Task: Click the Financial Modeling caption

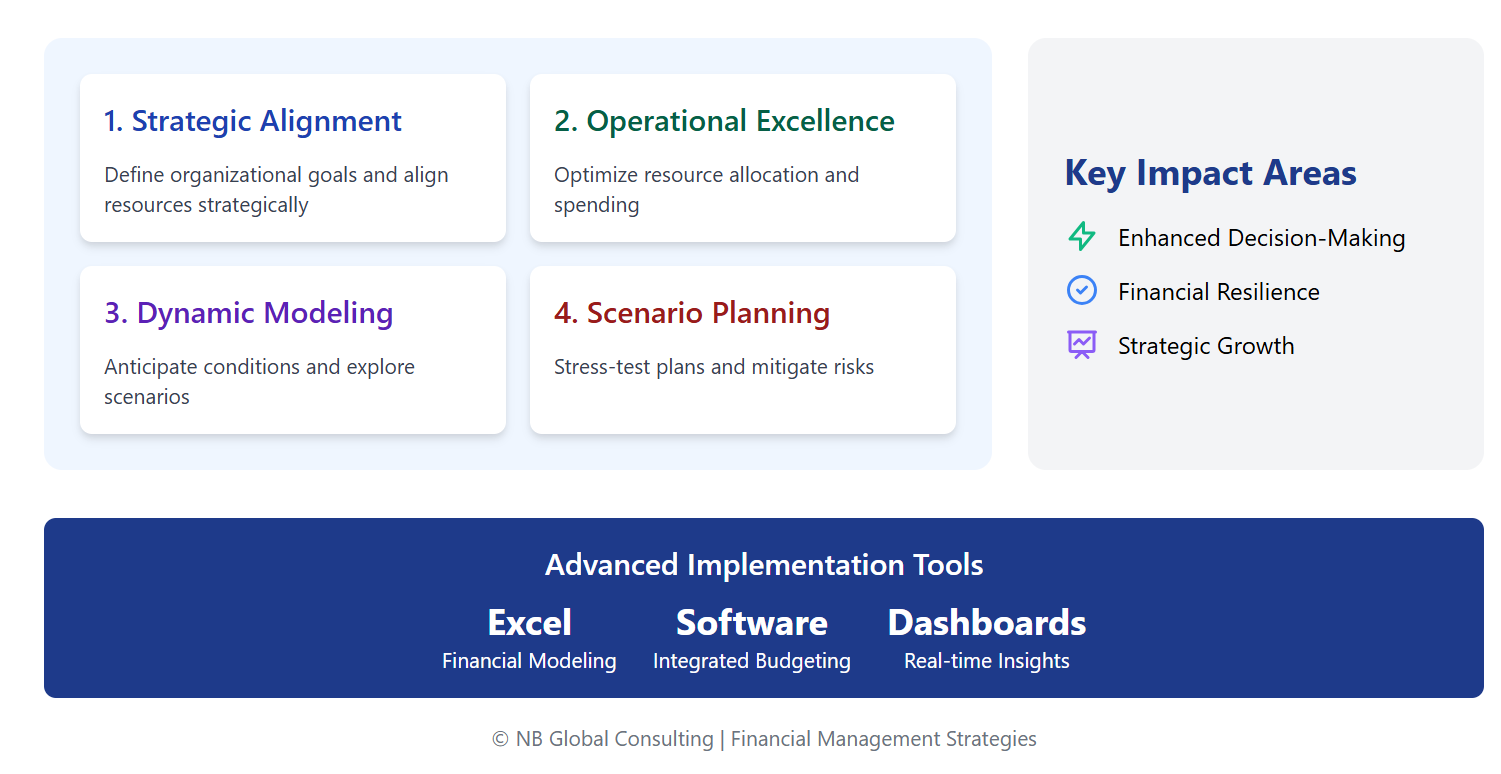Action: pyautogui.click(x=529, y=661)
